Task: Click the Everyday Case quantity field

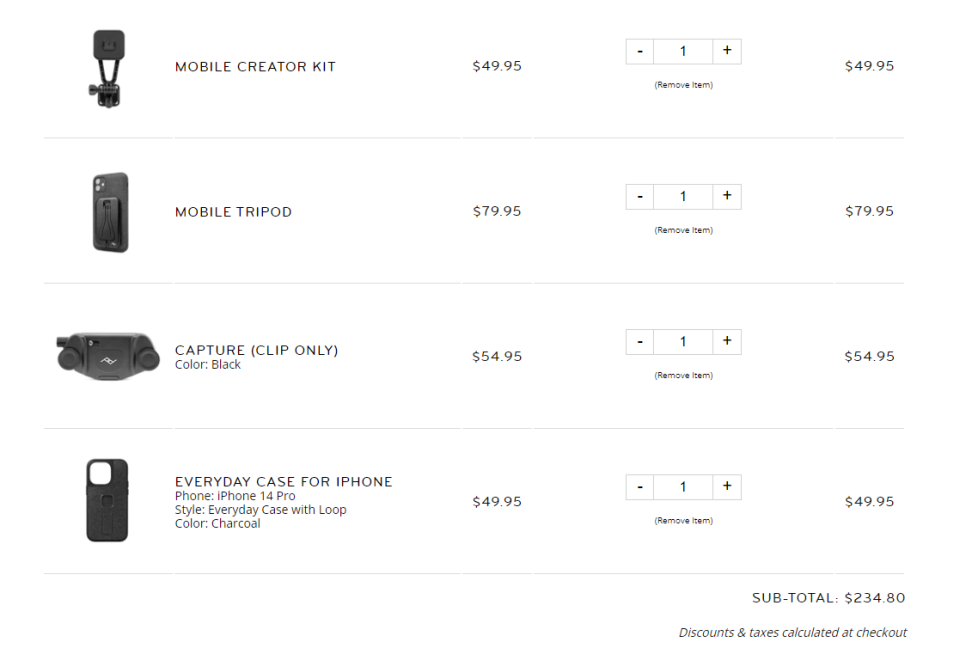Action: tap(683, 487)
